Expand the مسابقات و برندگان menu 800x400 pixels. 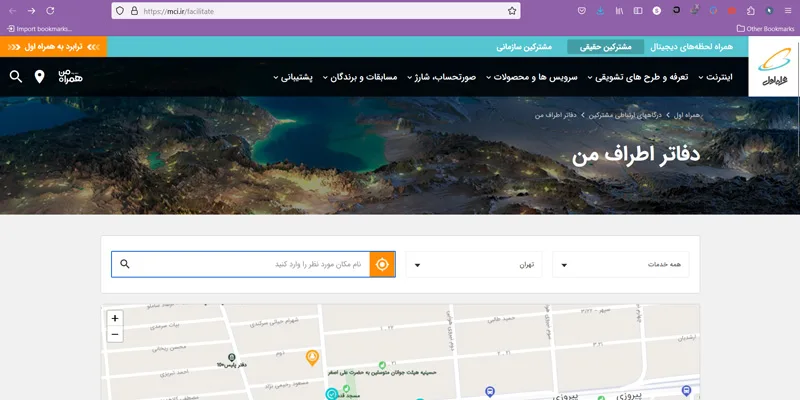pyautogui.click(x=360, y=77)
